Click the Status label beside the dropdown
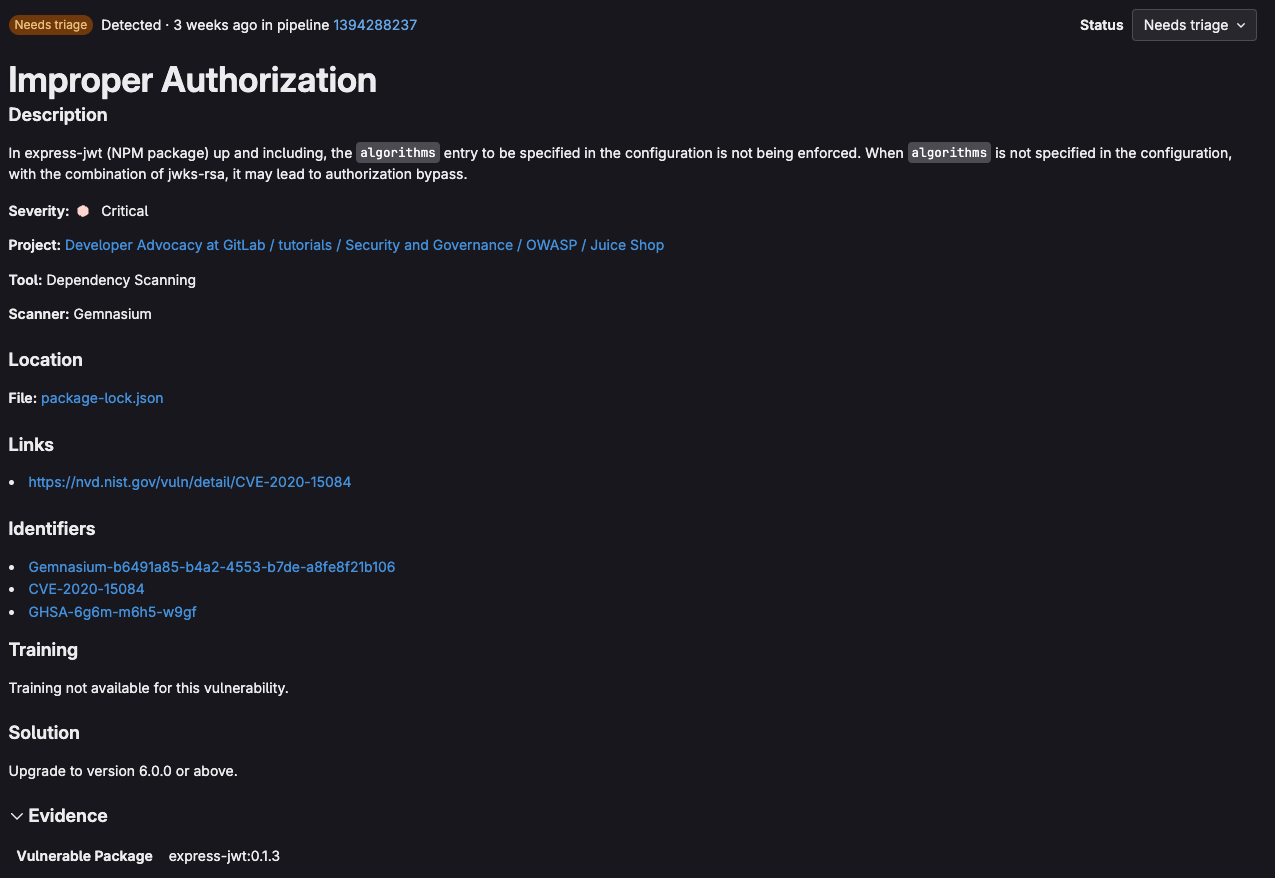The image size is (1275, 878). [1101, 25]
